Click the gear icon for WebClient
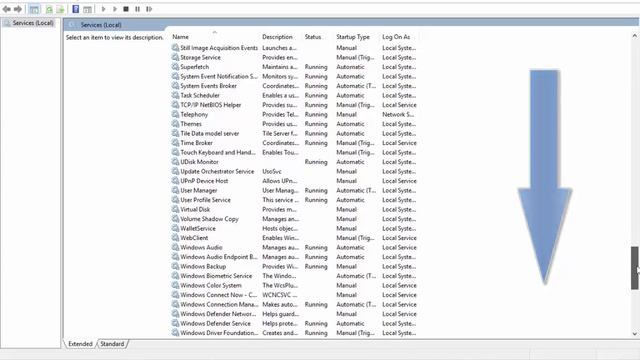 coord(175,238)
